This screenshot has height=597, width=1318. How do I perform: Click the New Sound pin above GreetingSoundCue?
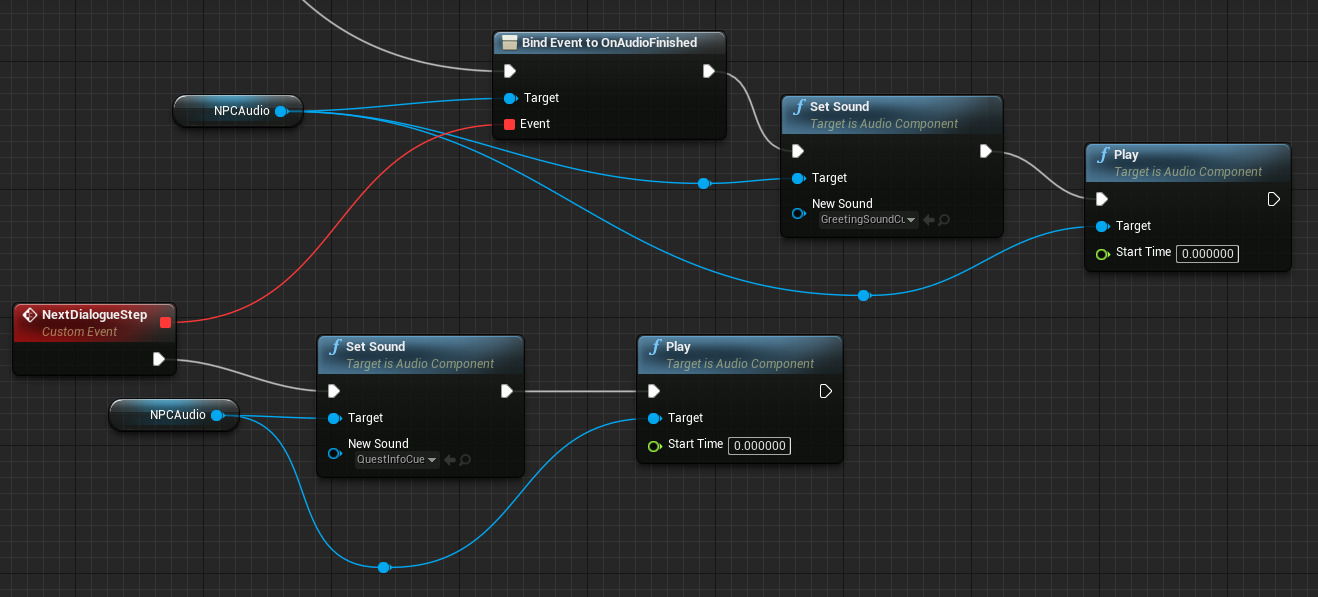click(x=798, y=212)
